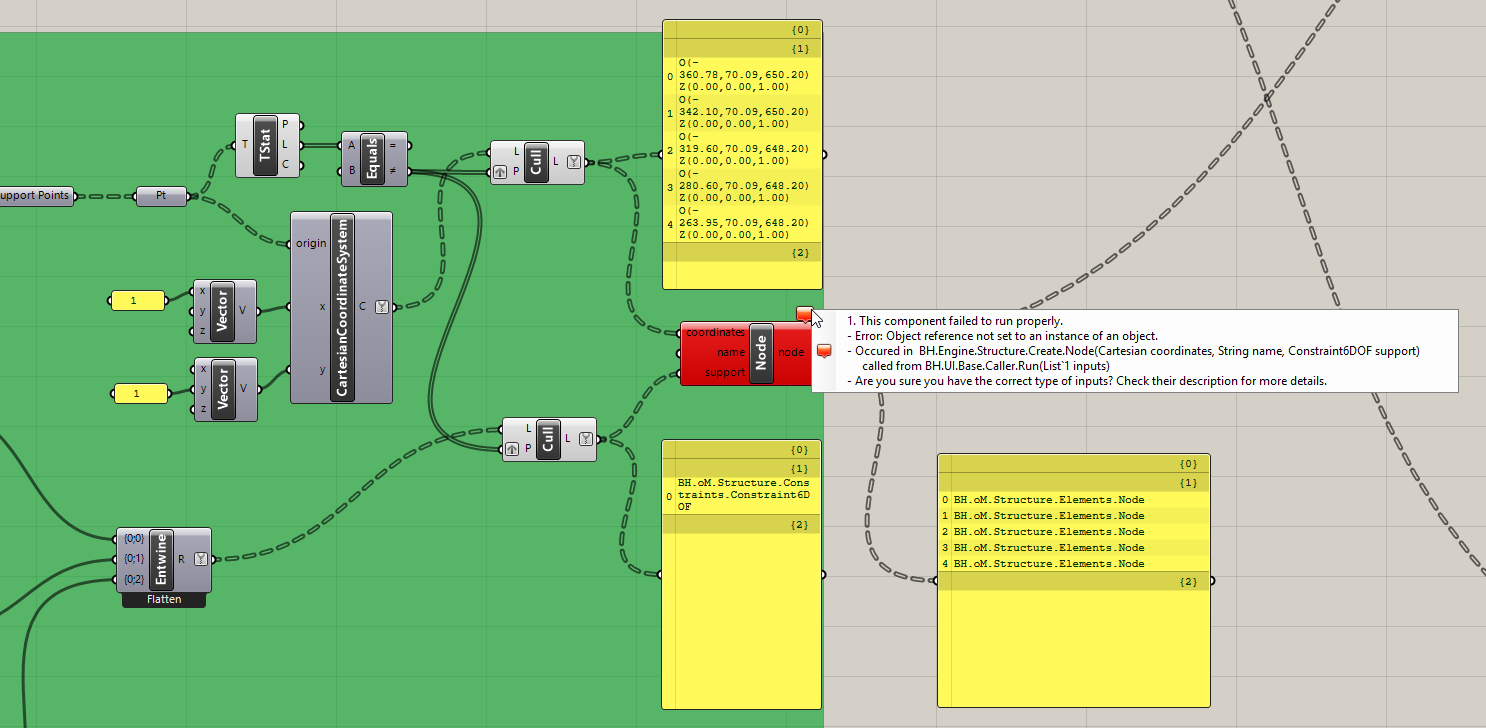The width and height of the screenshot is (1486, 728).
Task: Click the Flatten tag under the Entwine component
Action: (x=163, y=598)
